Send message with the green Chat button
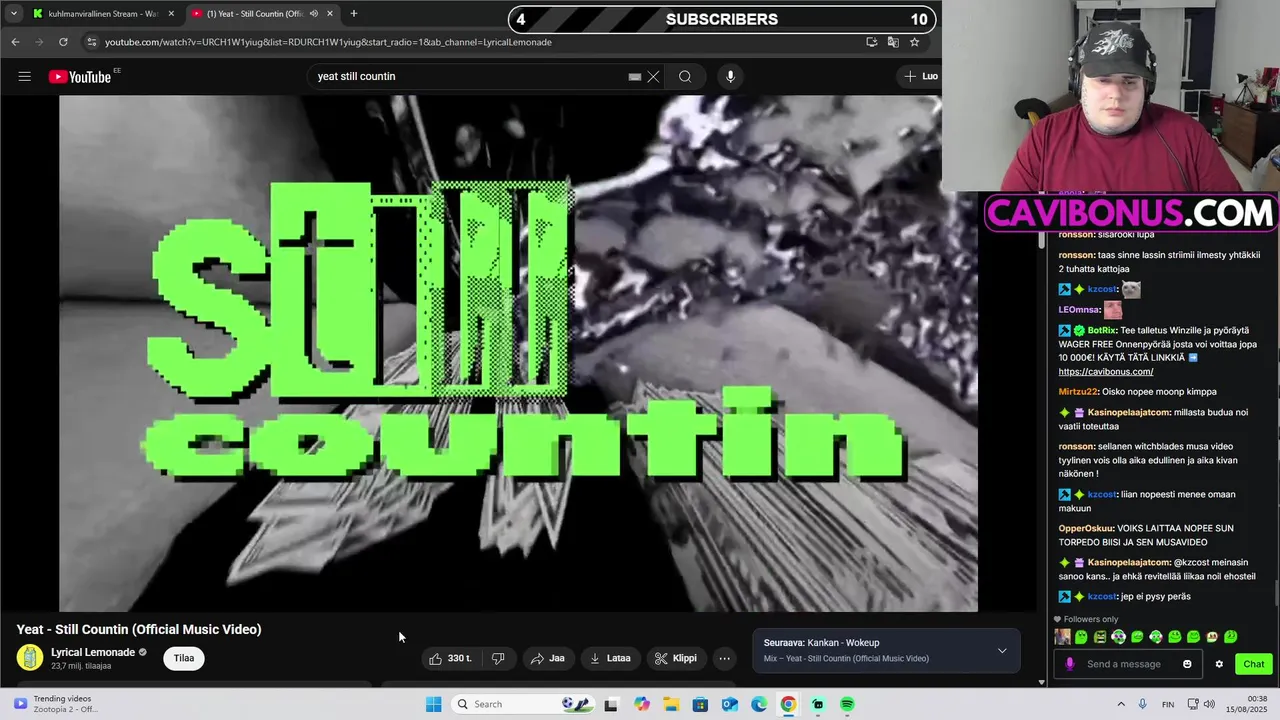 [1254, 664]
